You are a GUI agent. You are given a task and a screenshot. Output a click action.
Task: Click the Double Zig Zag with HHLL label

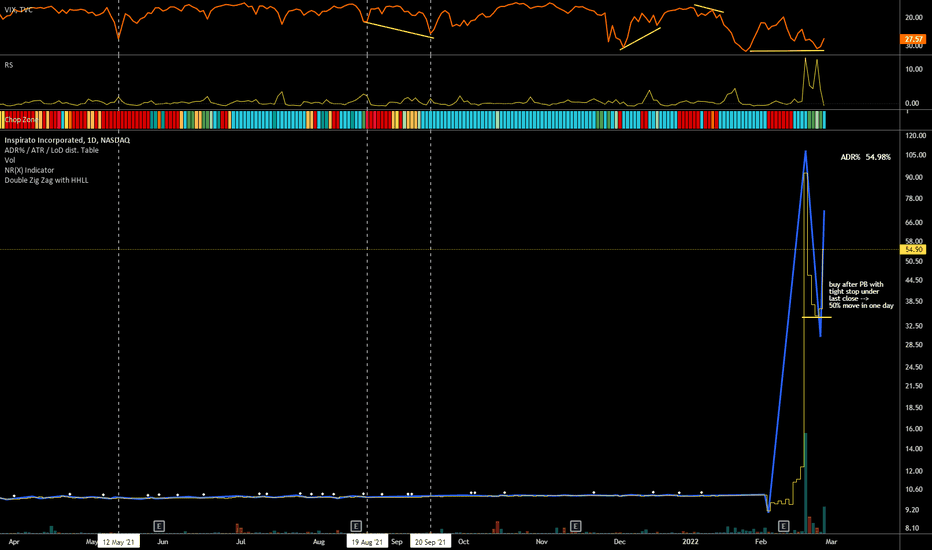coord(46,180)
